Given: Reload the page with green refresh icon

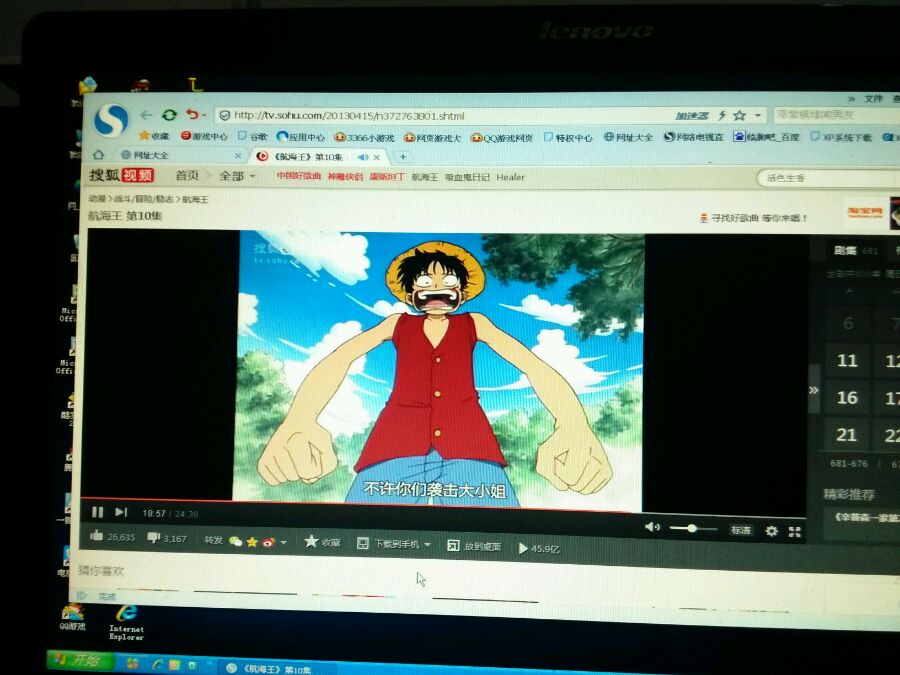Looking at the screenshot, I should [x=169, y=115].
